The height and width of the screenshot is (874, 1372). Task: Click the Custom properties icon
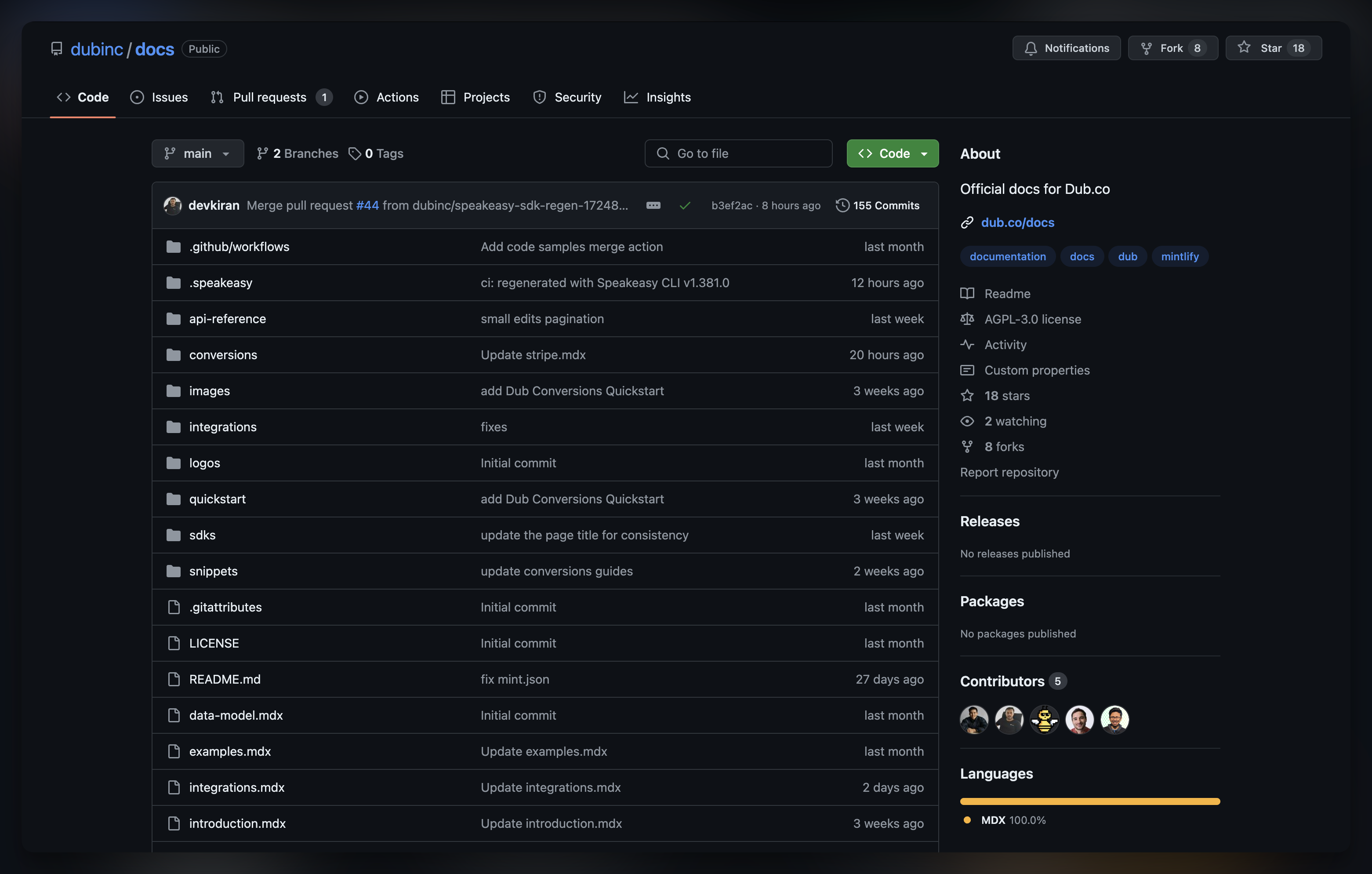[967, 370]
